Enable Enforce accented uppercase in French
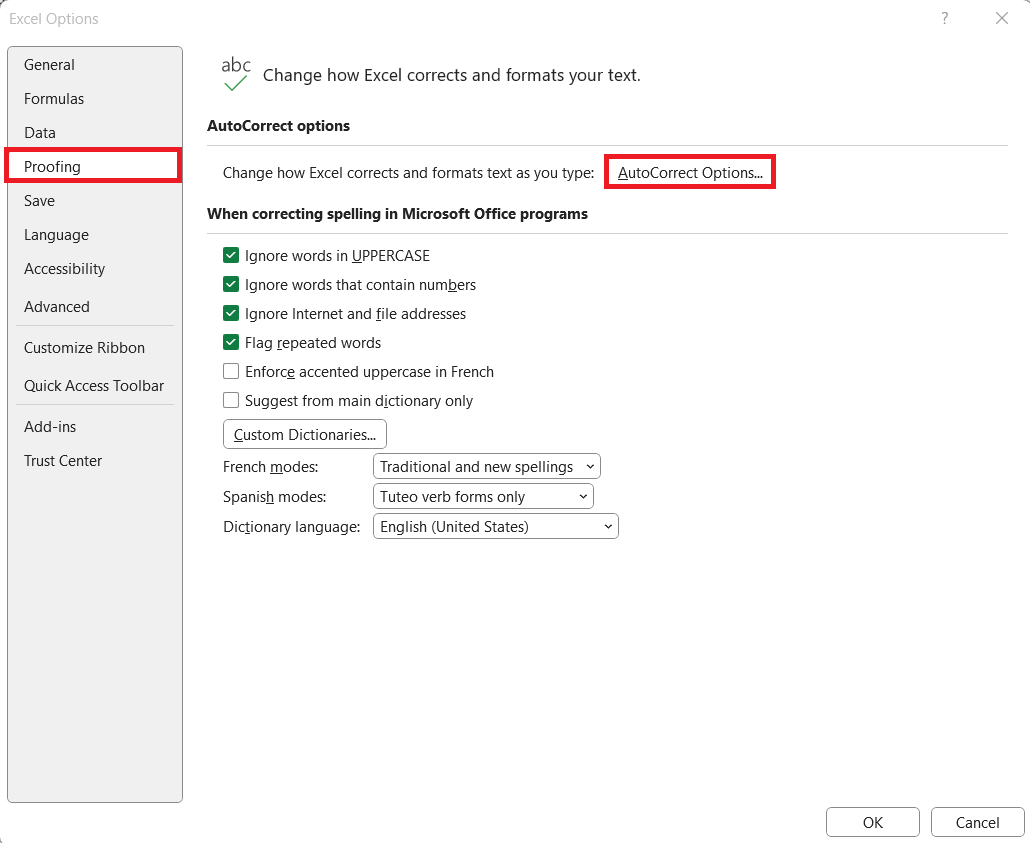 pyautogui.click(x=231, y=371)
